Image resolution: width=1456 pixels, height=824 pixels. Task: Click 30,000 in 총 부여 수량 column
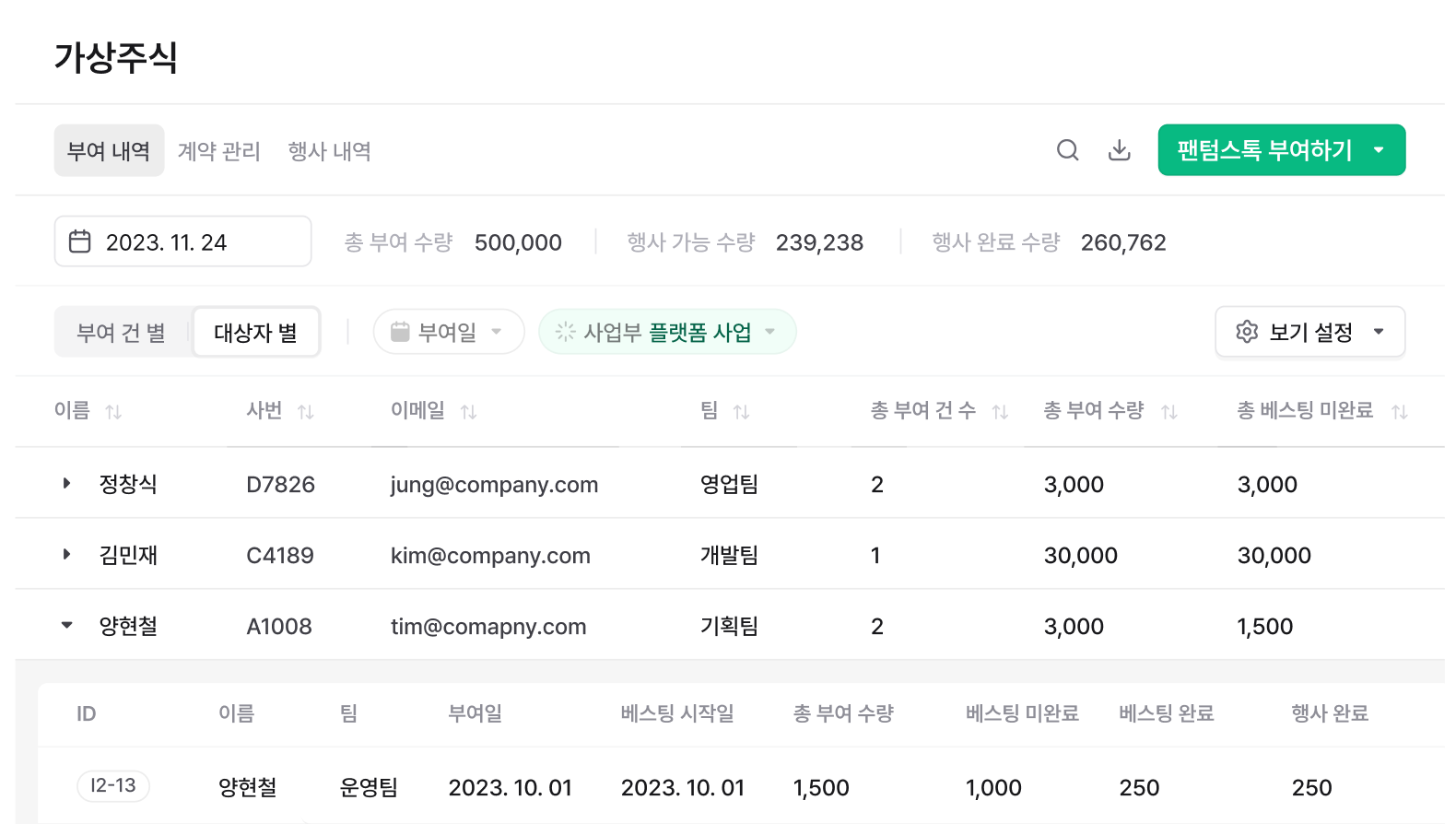1080,555
